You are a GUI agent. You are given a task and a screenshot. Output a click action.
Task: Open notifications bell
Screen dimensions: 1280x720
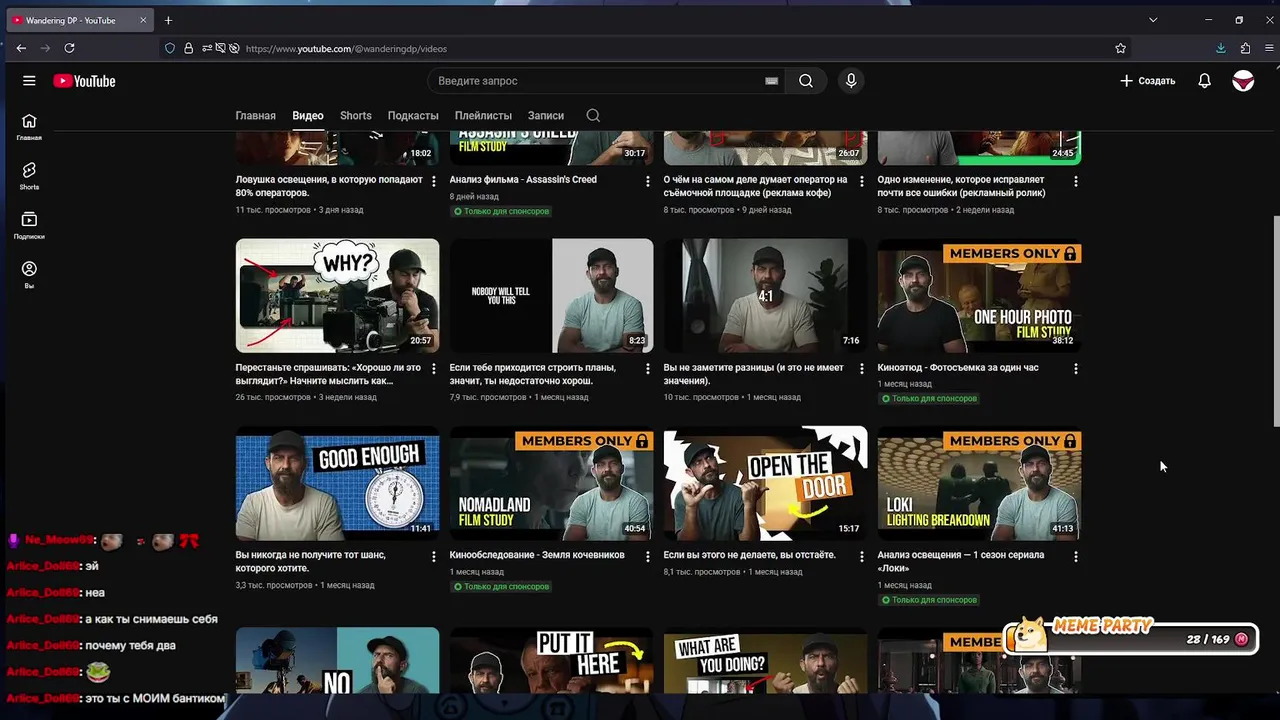tap(1204, 81)
